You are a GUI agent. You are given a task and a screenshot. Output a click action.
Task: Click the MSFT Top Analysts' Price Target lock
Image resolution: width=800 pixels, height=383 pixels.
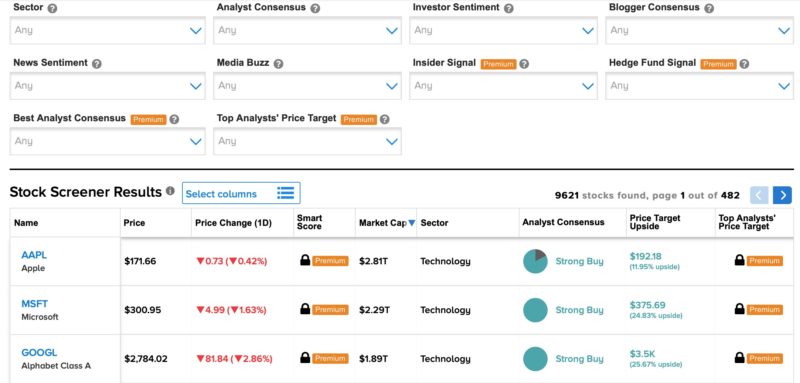click(x=739, y=309)
